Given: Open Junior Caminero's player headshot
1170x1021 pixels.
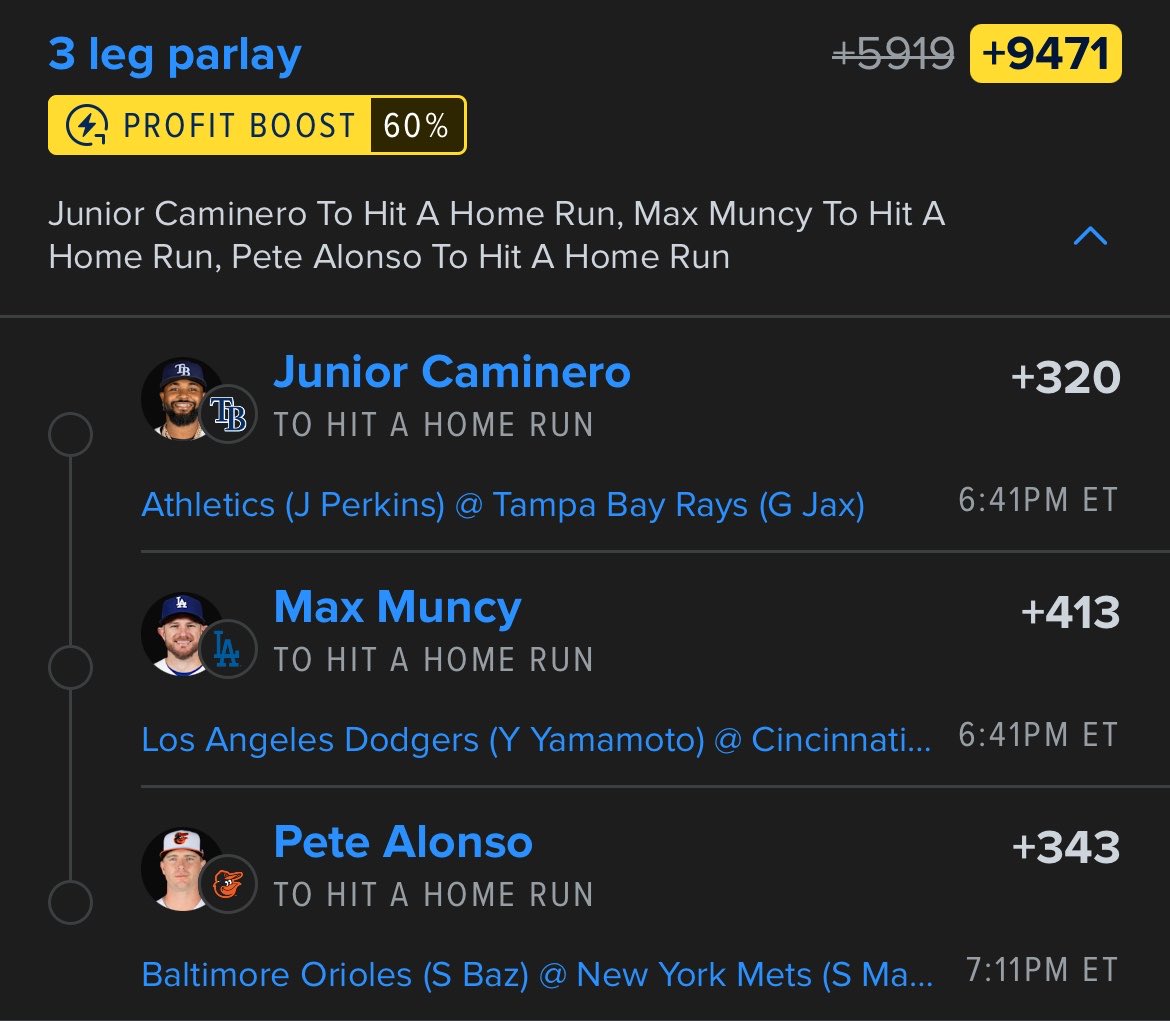Looking at the screenshot, I should 181,399.
